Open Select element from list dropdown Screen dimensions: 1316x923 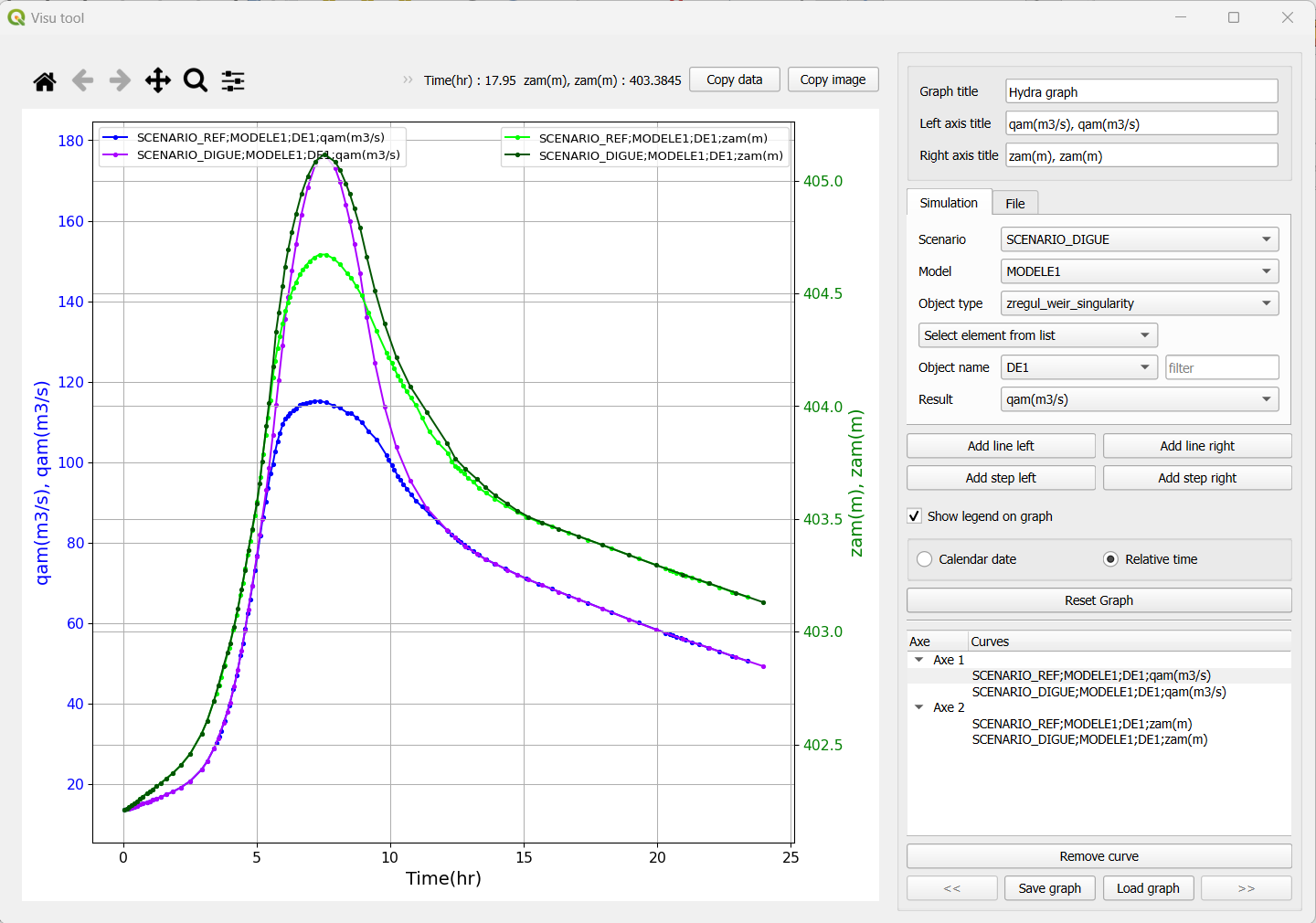1038,335
